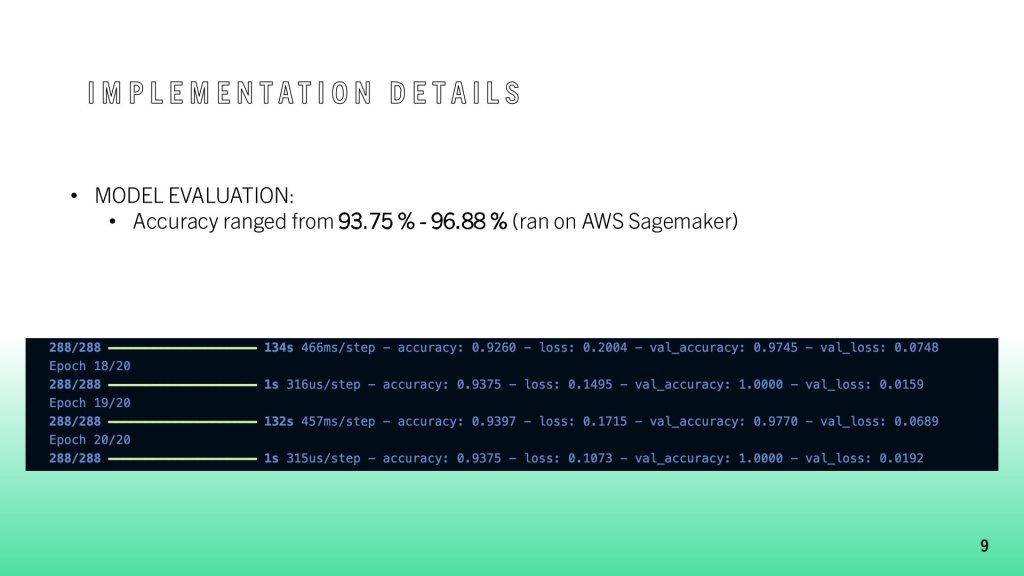Click the loss: 0.1715 value
The image size is (1024, 576).
click(x=580, y=422)
